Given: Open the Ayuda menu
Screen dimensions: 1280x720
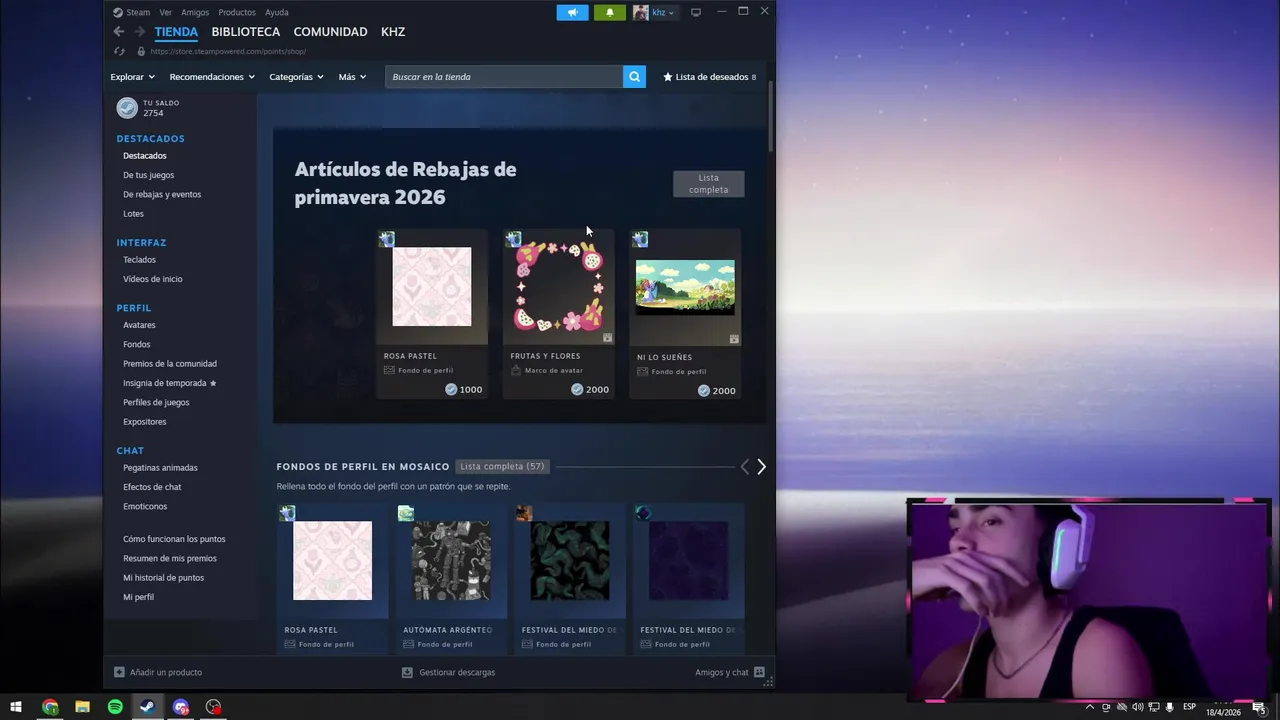Looking at the screenshot, I should pyautogui.click(x=277, y=12).
